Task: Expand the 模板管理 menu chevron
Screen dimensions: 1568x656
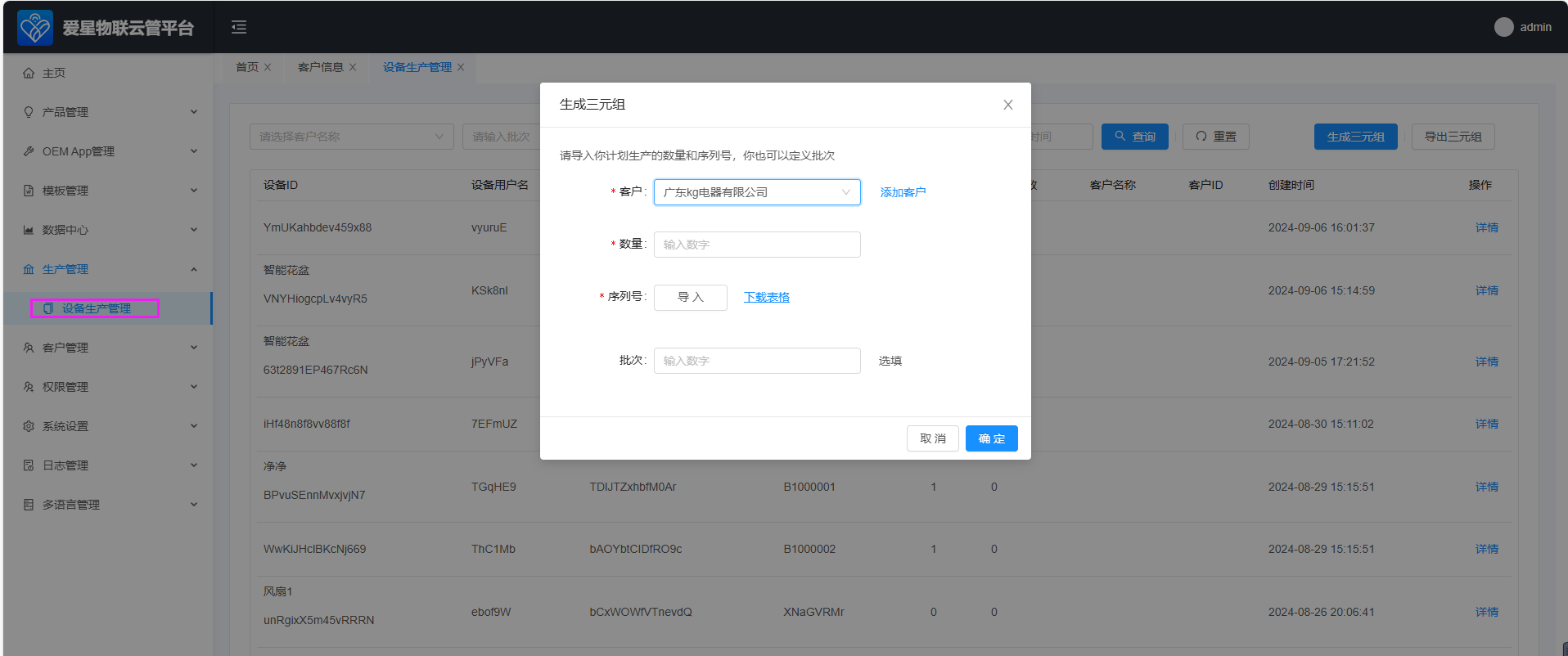Action: pyautogui.click(x=194, y=191)
